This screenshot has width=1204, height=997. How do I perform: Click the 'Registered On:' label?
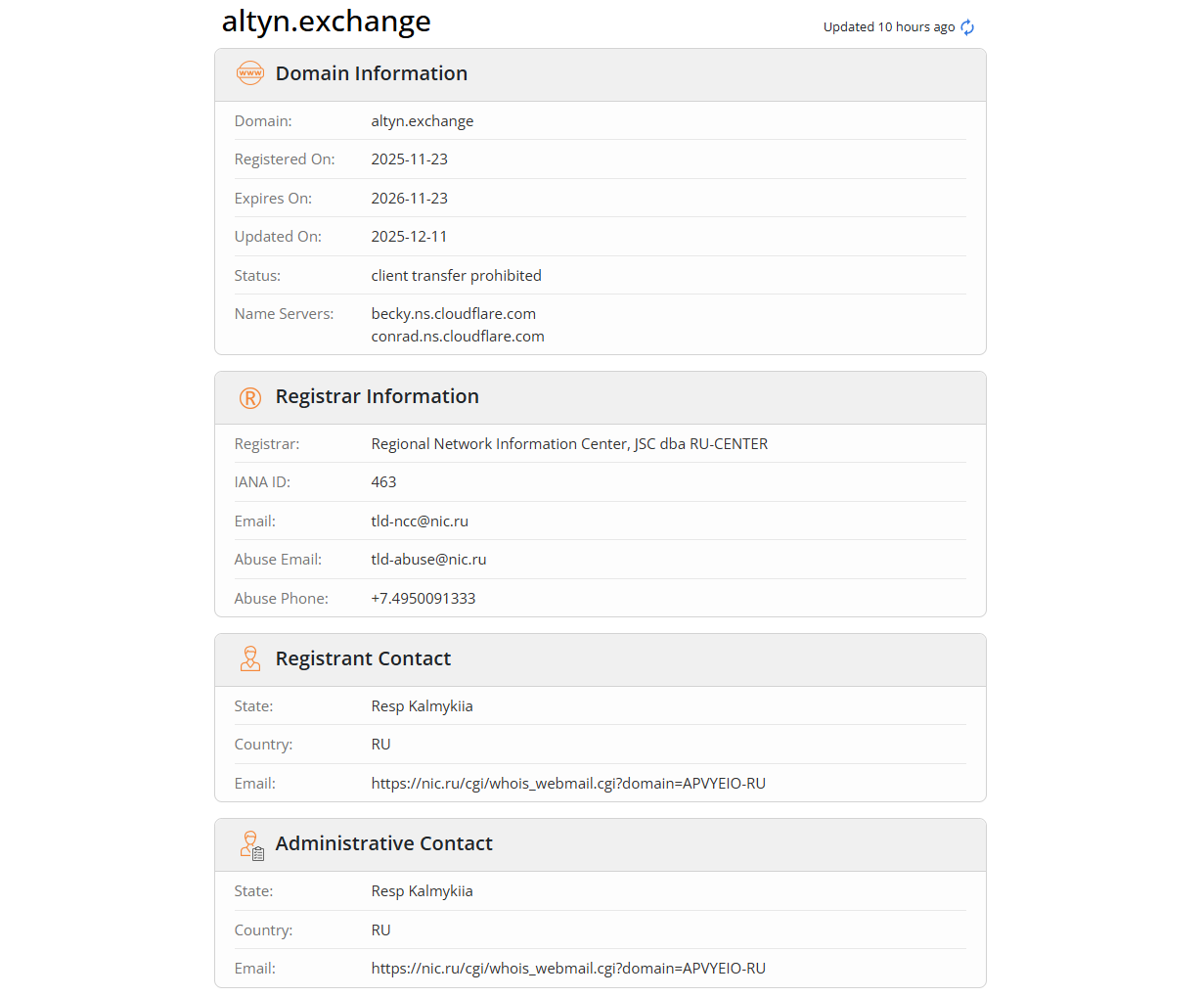point(285,159)
